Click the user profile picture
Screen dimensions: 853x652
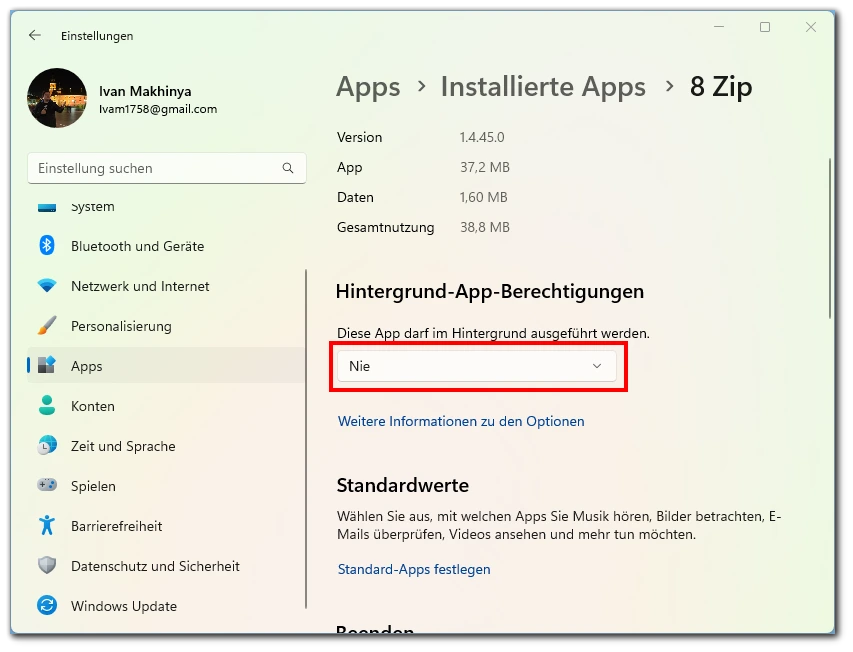pos(57,98)
